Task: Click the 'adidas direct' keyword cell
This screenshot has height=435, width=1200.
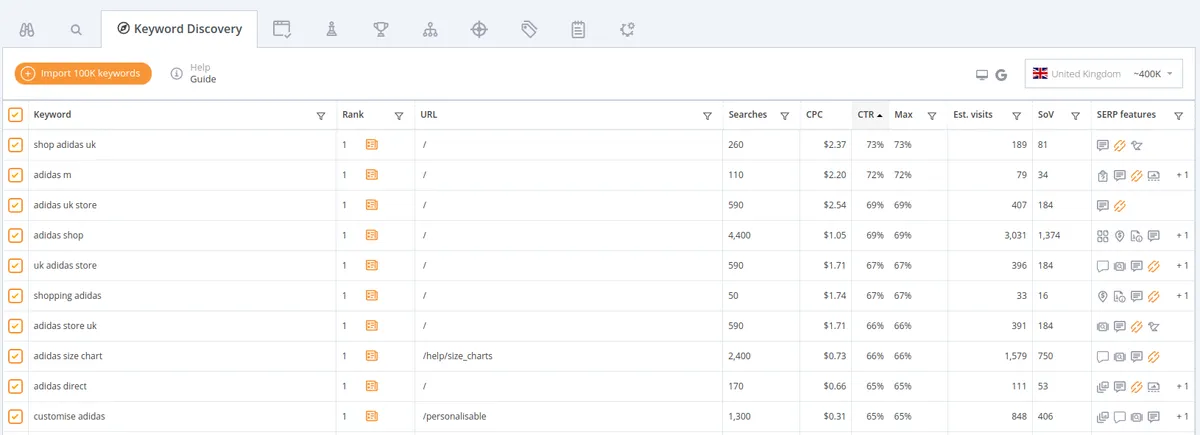Action: click(x=59, y=386)
